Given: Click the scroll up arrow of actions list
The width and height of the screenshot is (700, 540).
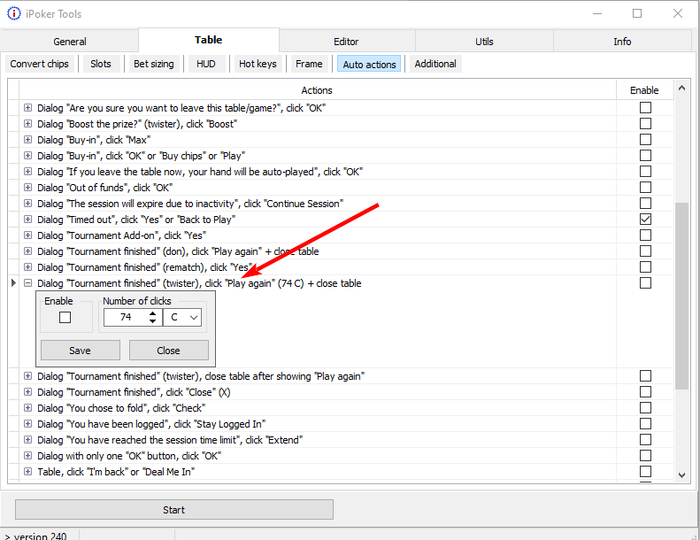Looking at the screenshot, I should point(682,88).
